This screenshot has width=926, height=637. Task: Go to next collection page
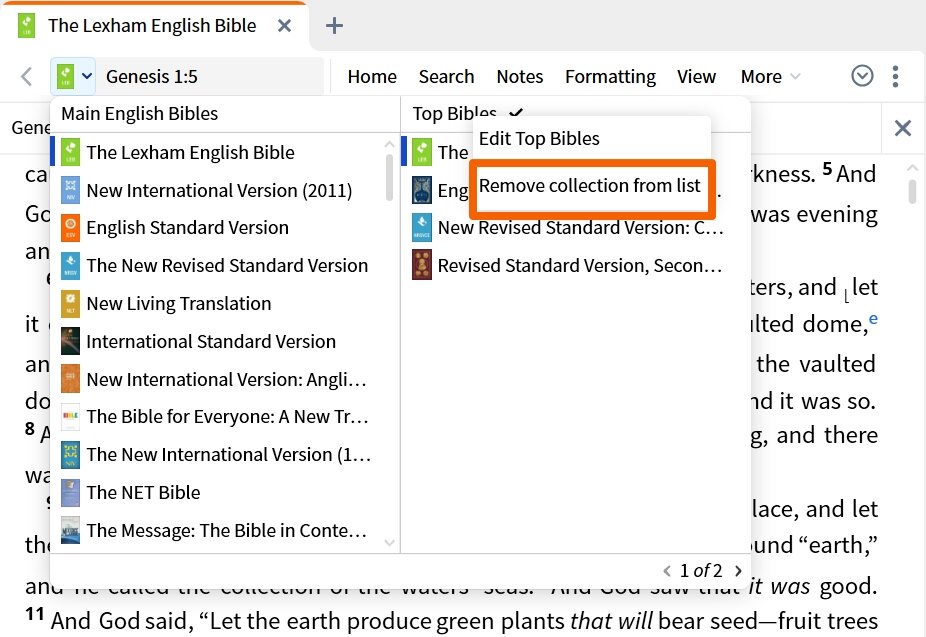click(x=738, y=571)
